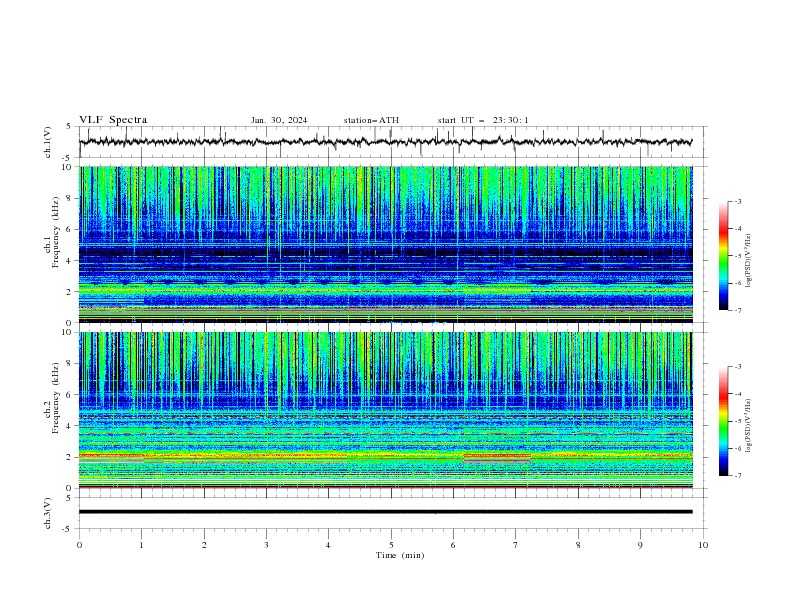Click the time axis tick label '0'

[x=79, y=545]
